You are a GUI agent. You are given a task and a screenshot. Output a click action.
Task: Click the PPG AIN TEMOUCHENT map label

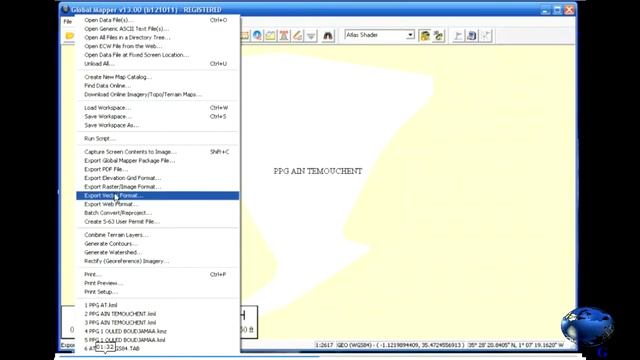coord(318,171)
